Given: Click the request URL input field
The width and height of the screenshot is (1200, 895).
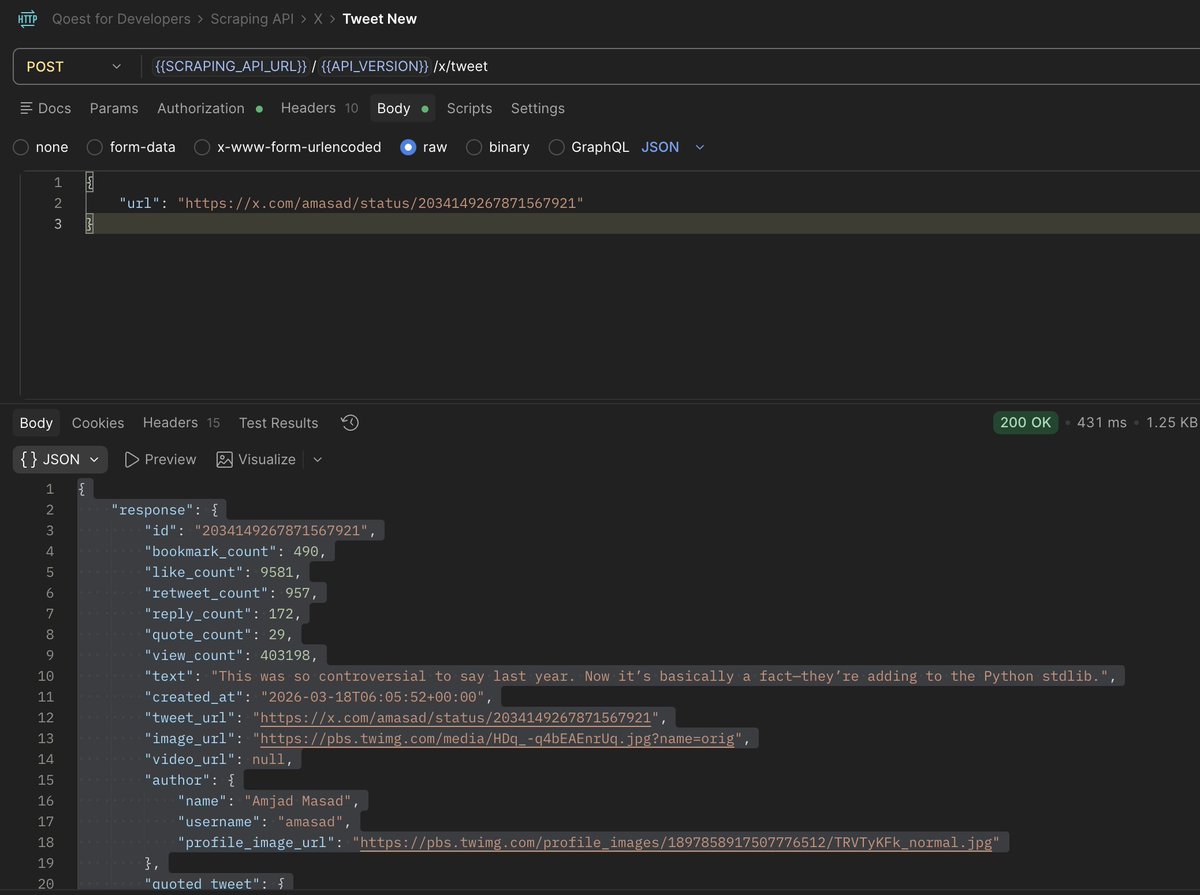Looking at the screenshot, I should (670, 67).
